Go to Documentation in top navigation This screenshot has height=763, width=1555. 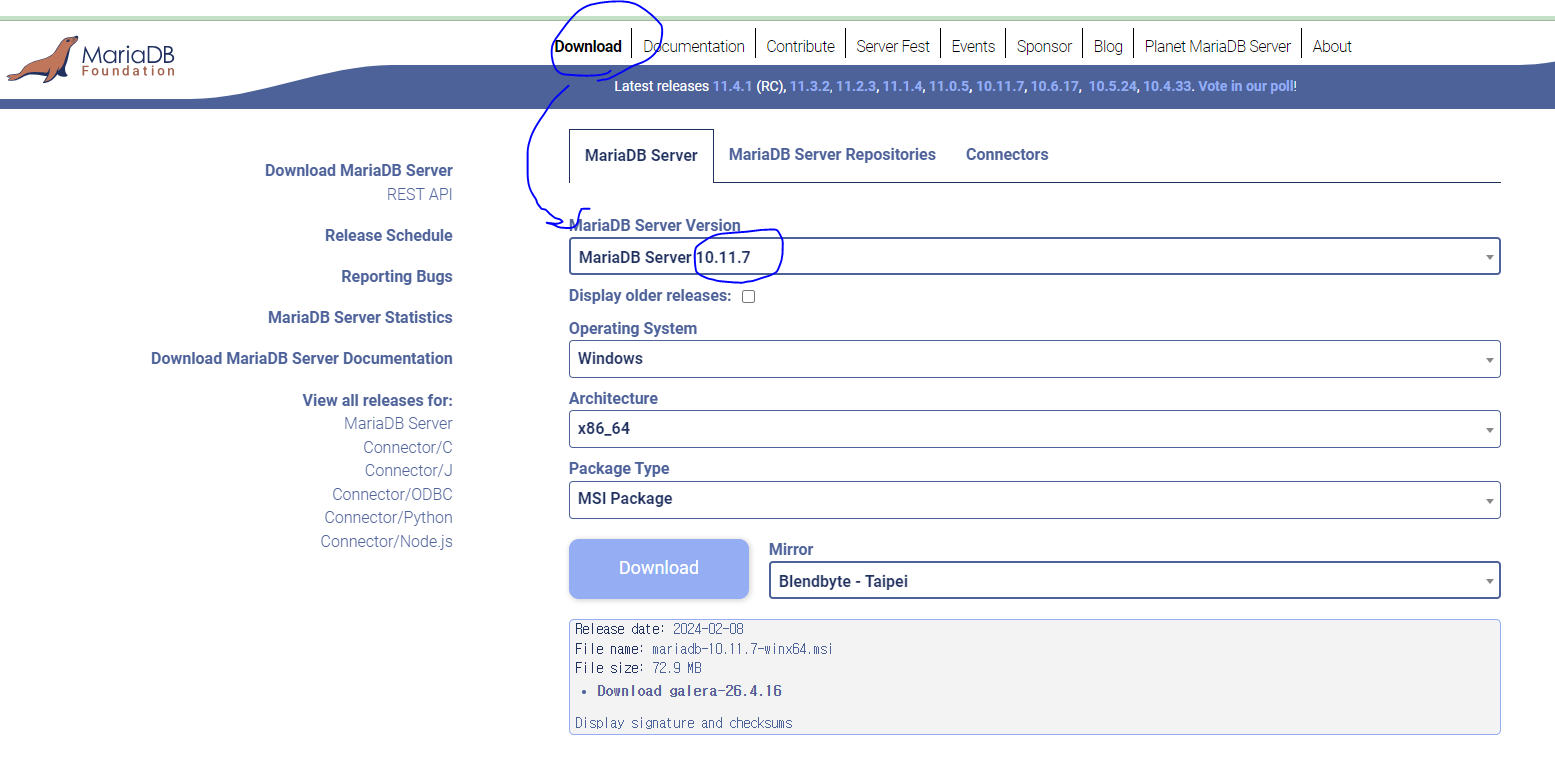tap(694, 46)
